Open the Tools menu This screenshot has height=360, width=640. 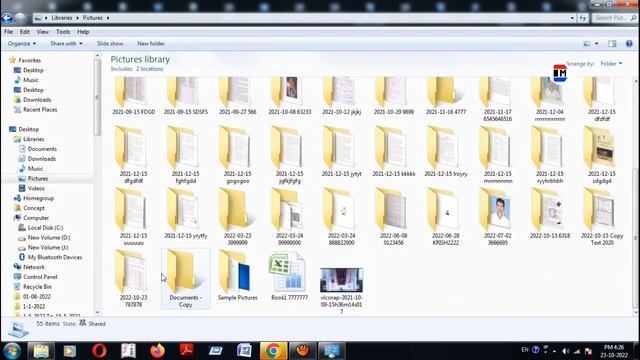pyautogui.click(x=63, y=31)
